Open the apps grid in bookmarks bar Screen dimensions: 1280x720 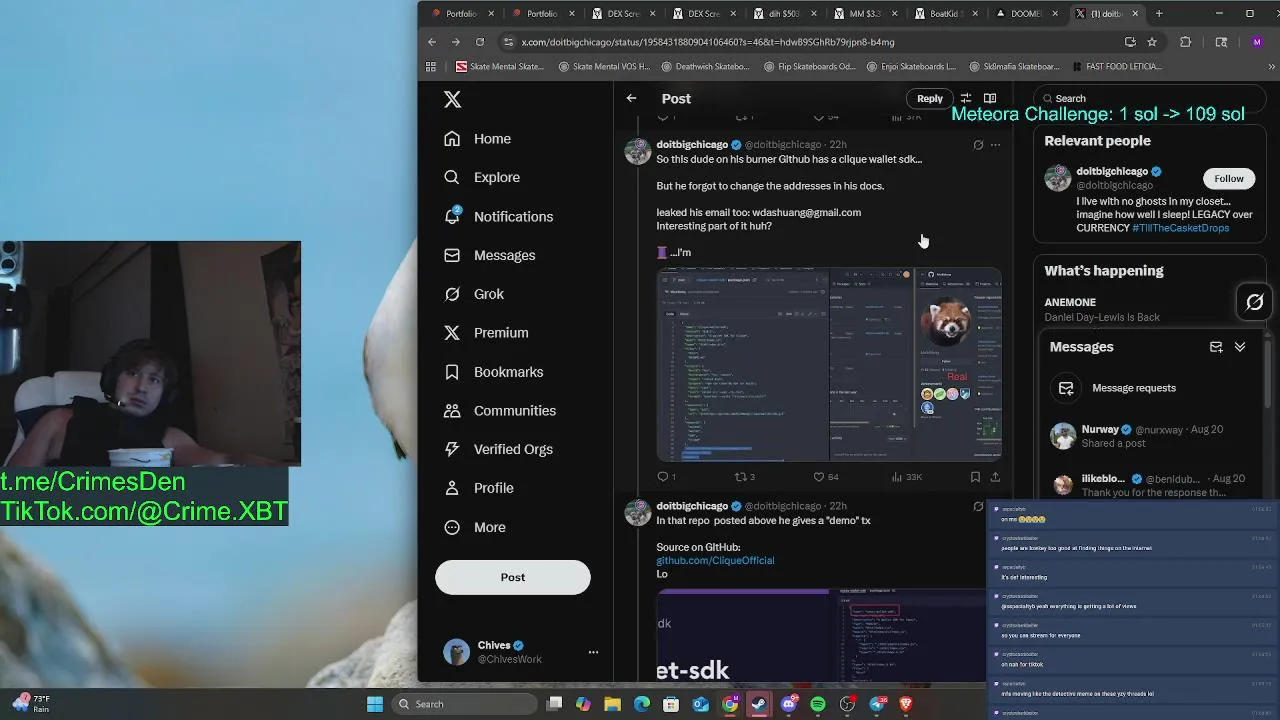[431, 67]
